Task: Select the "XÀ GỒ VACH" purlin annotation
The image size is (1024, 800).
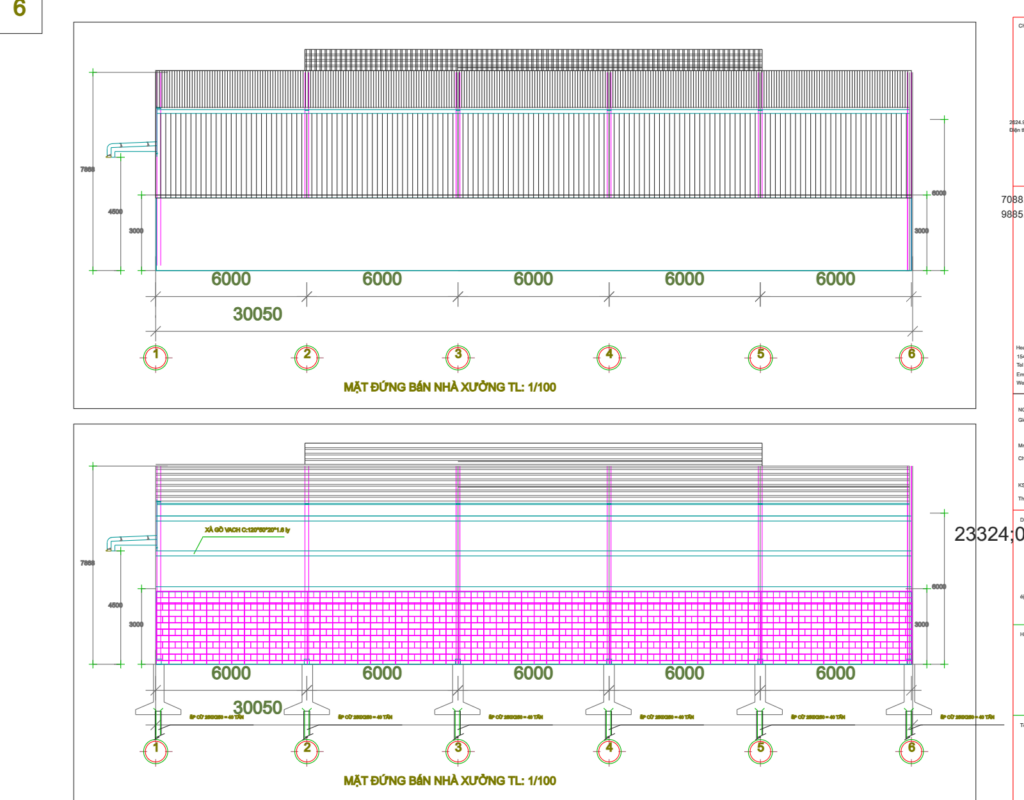Action: click(248, 530)
